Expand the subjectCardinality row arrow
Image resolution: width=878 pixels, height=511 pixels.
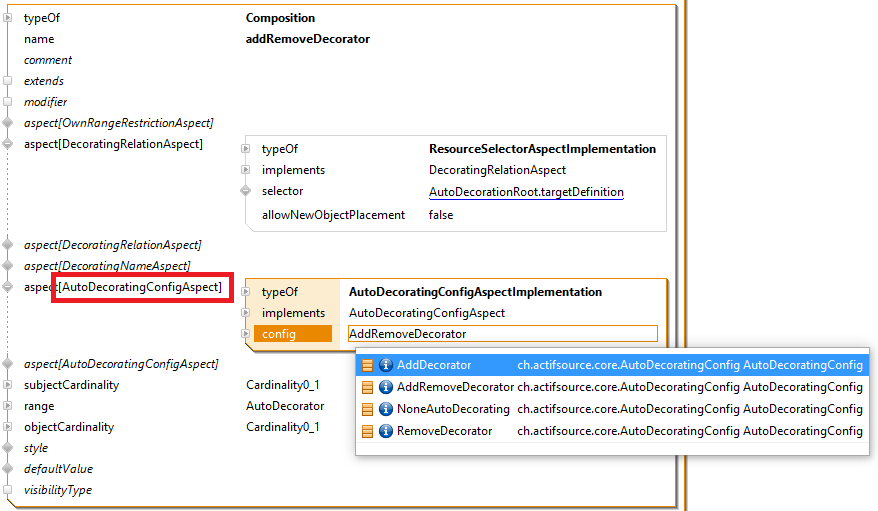(8, 385)
